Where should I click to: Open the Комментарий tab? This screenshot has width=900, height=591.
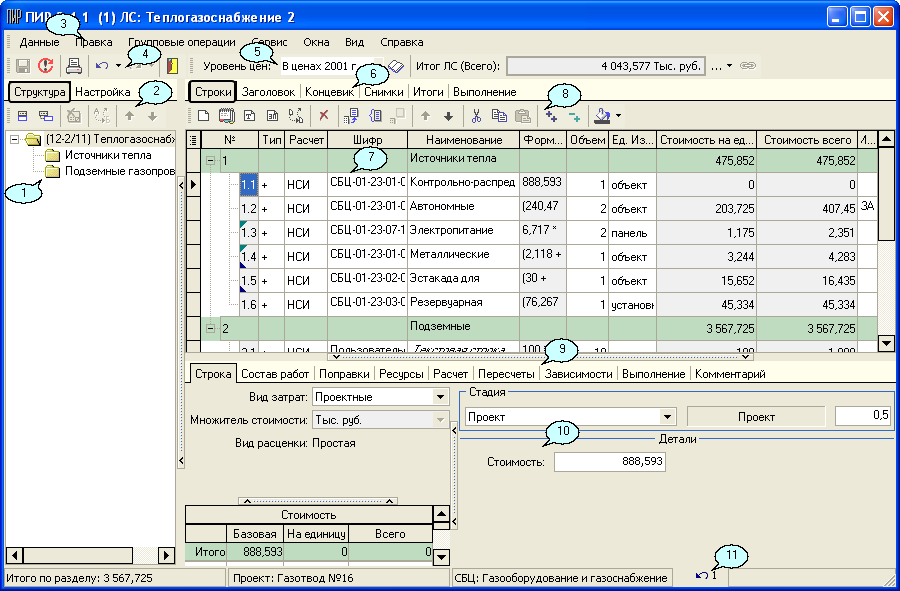coord(730,374)
